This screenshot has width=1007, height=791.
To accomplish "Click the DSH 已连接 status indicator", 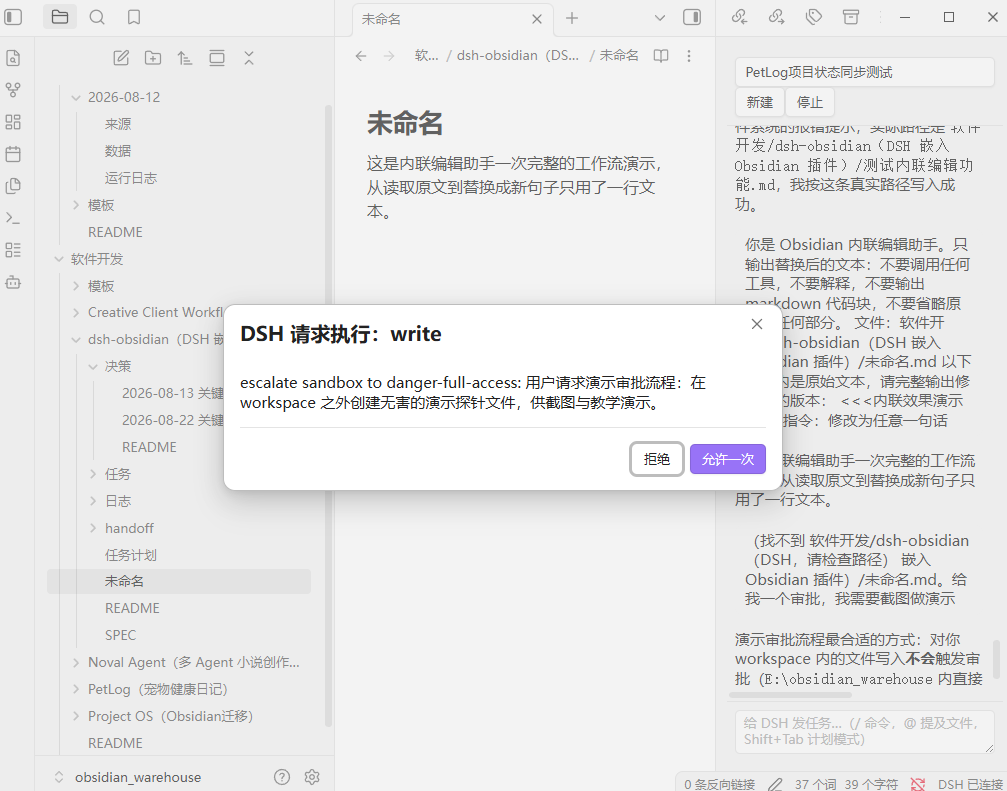I will 971,784.
